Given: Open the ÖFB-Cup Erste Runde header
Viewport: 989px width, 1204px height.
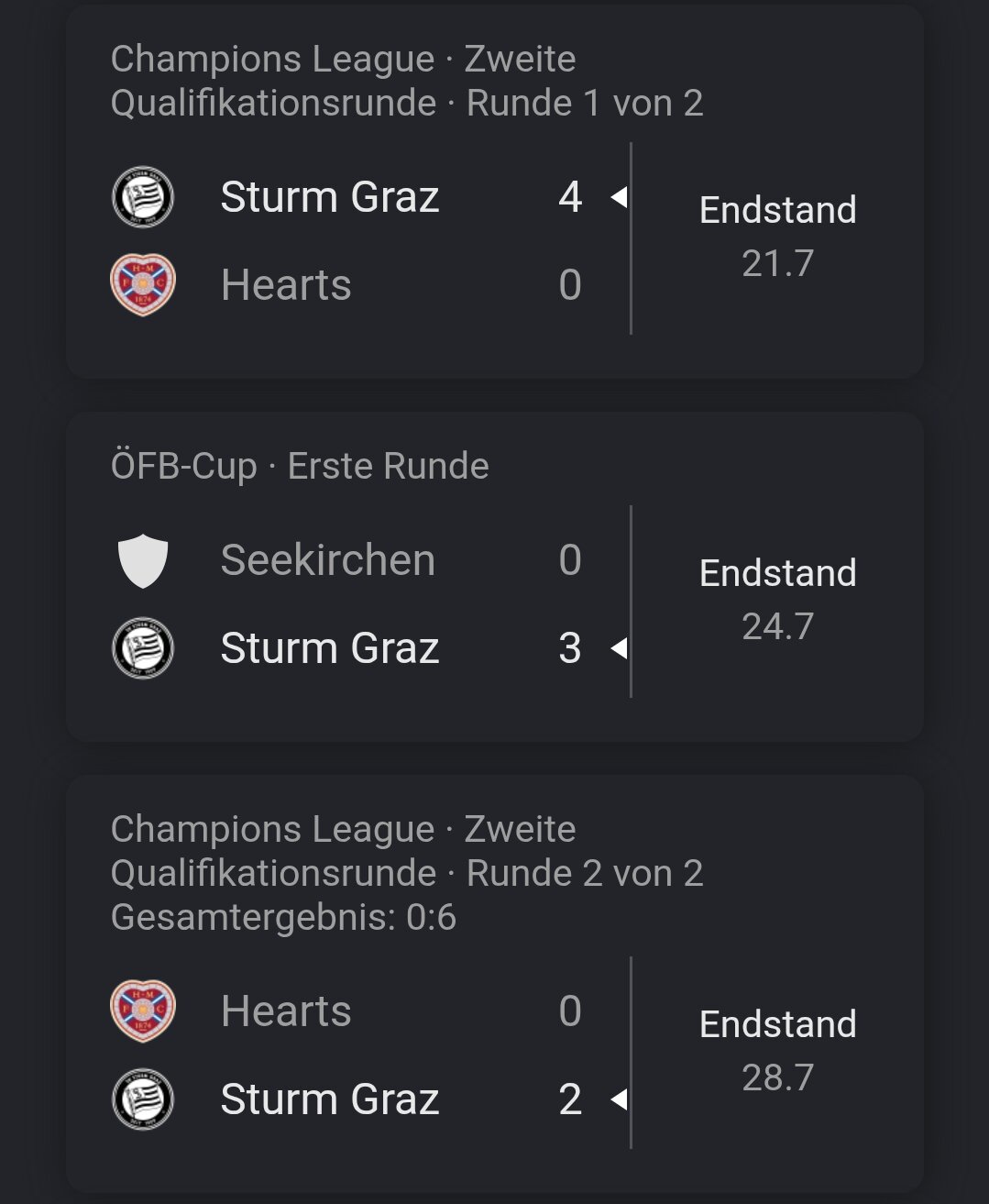Looking at the screenshot, I should [300, 466].
